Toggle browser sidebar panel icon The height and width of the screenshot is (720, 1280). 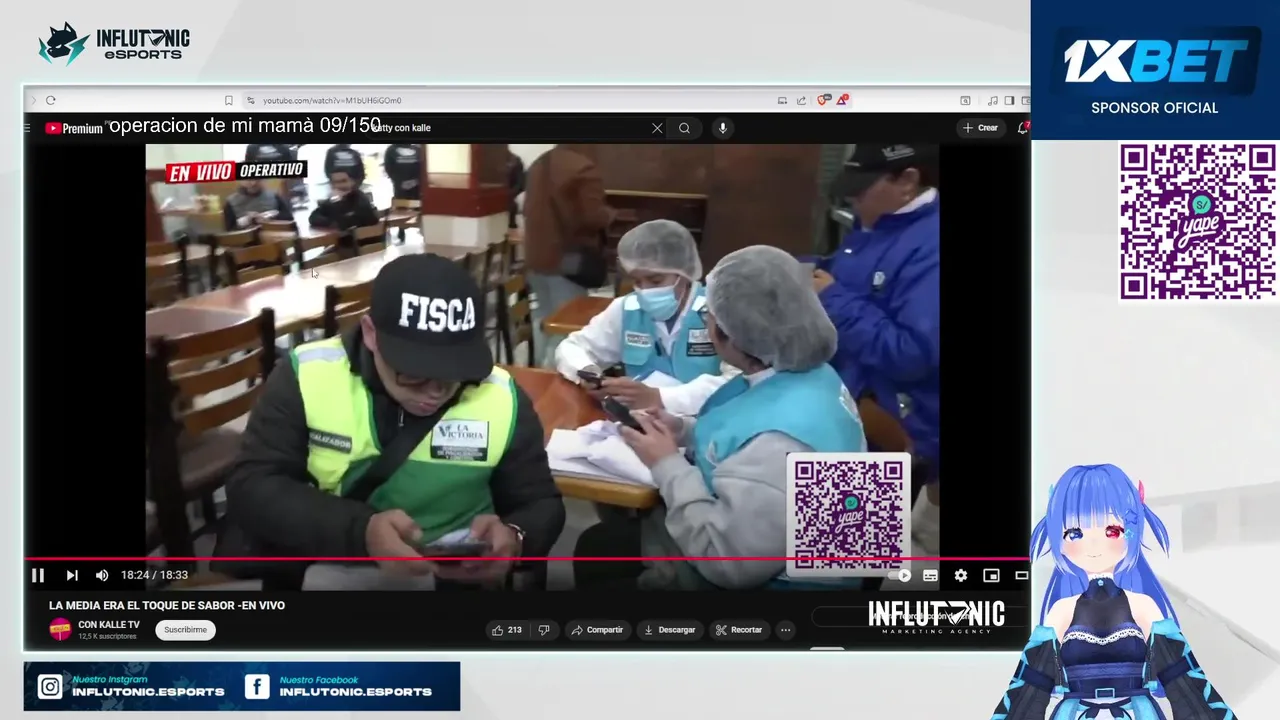1009,100
